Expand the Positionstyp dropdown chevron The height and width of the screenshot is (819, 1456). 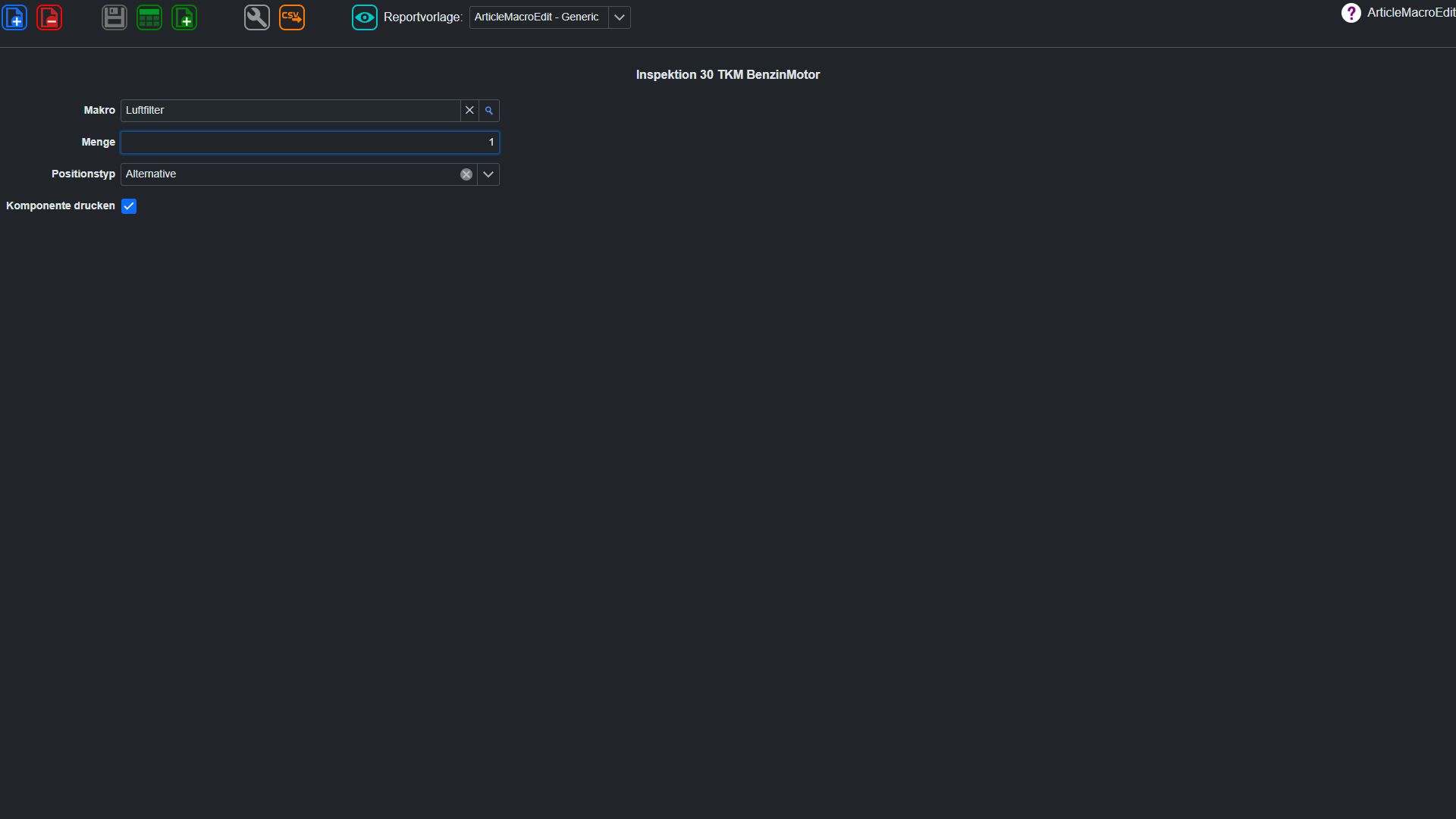[x=488, y=174]
